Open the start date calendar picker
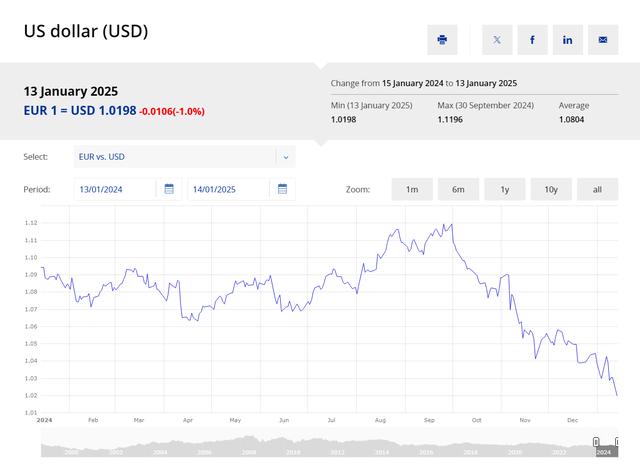This screenshot has height=472, width=640. coord(169,189)
